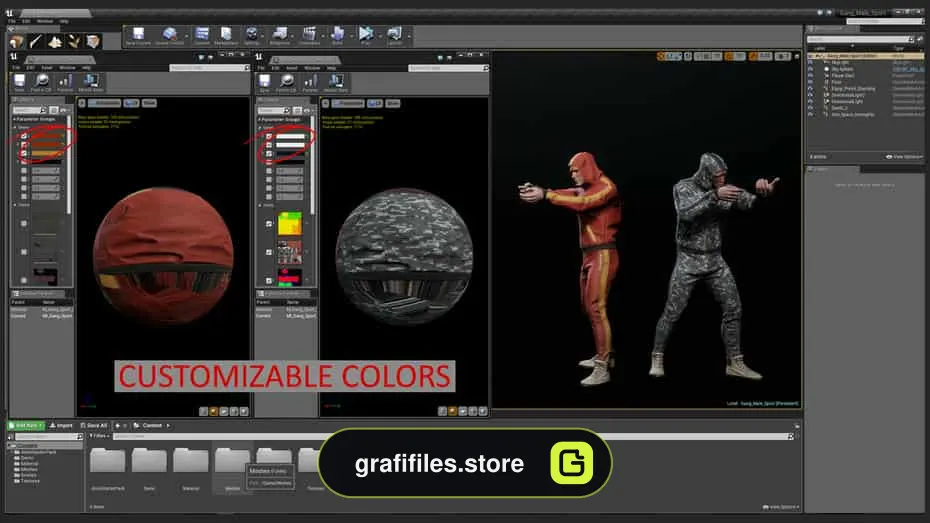Open Asset menu in left material editor
Screen dimensions: 930x523
tap(47, 68)
